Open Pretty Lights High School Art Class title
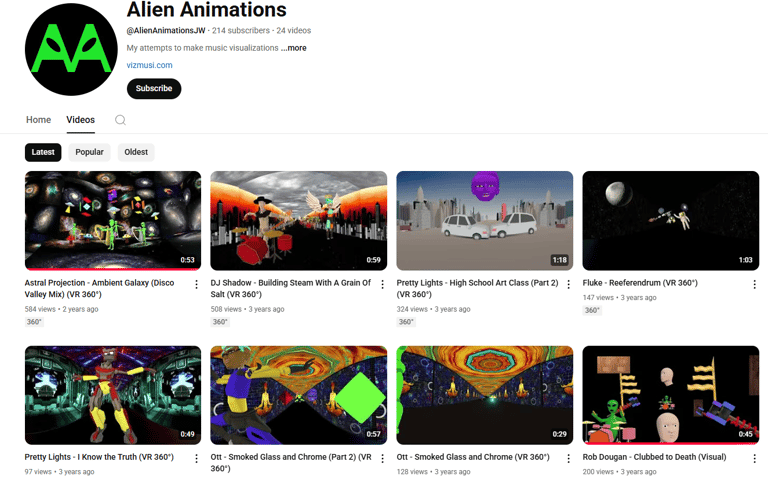The height and width of the screenshot is (478, 768). point(478,288)
